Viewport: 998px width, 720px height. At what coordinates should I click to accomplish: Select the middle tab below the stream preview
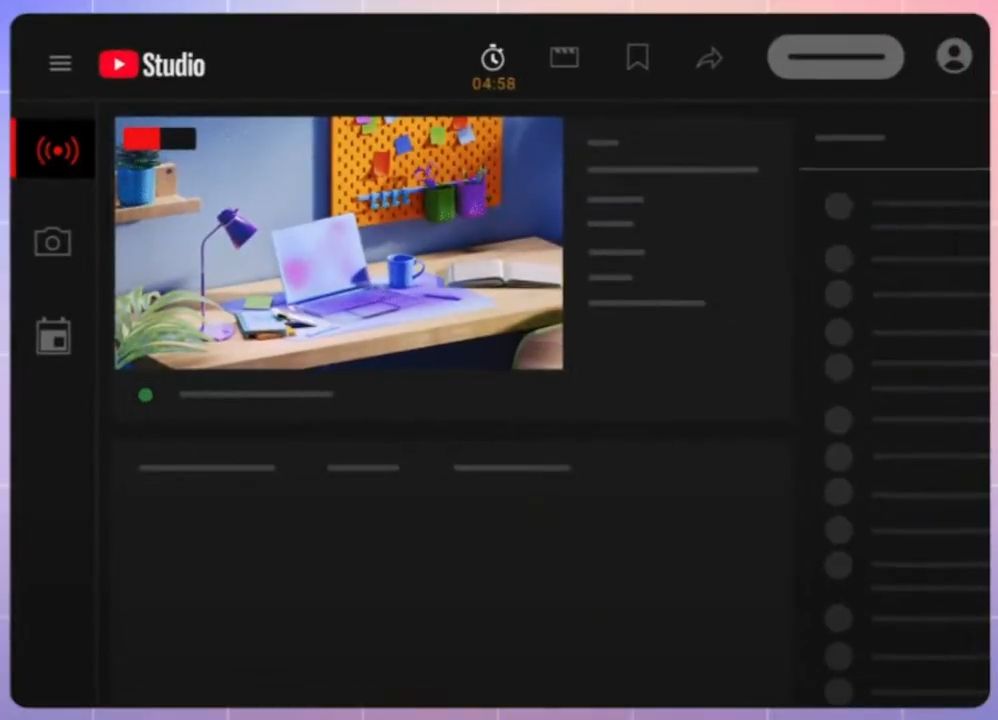[363, 468]
